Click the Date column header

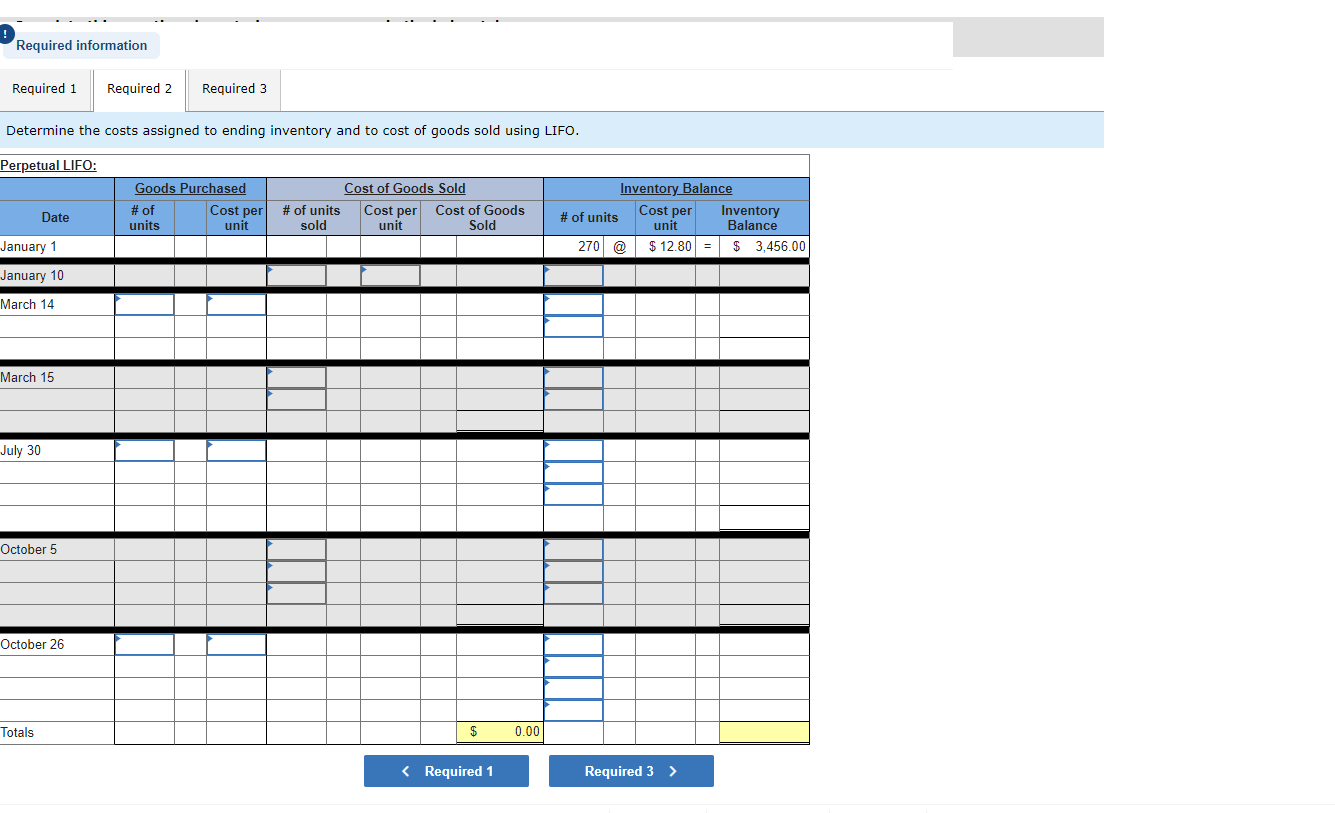coord(56,217)
